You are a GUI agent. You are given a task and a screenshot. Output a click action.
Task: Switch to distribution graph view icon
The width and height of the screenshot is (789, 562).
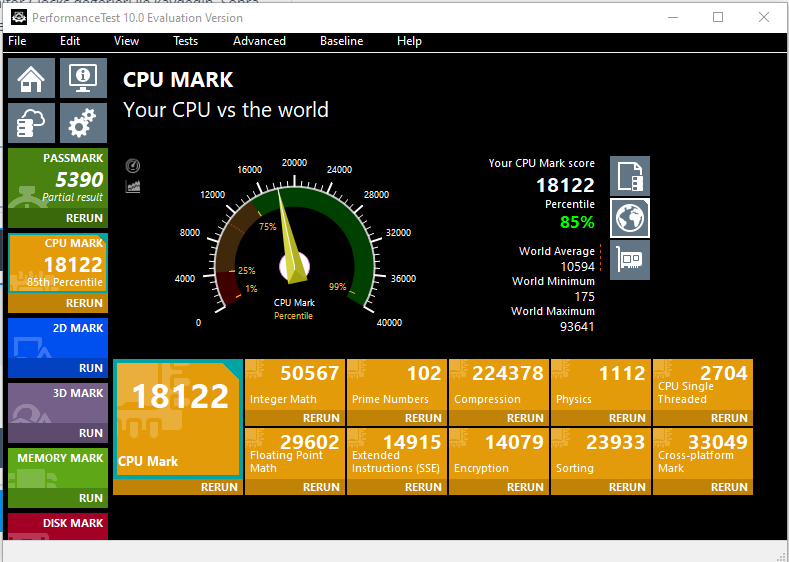pos(133,187)
